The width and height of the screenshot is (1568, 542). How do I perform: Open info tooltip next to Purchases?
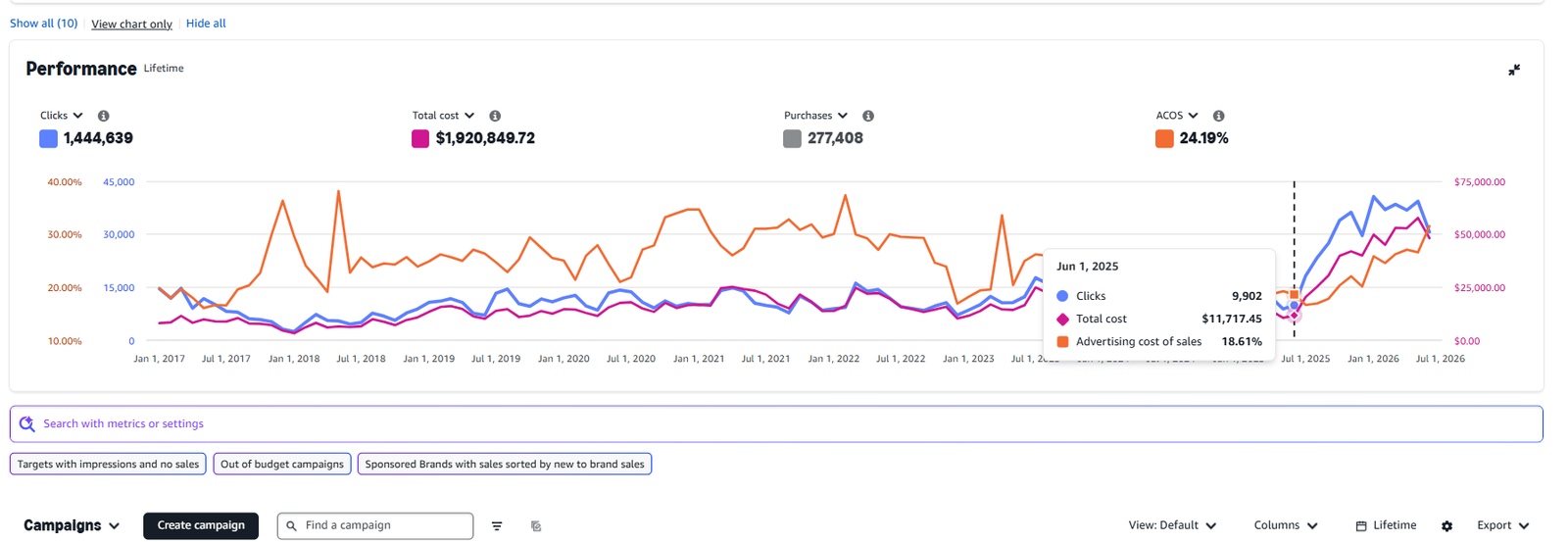coord(867,116)
